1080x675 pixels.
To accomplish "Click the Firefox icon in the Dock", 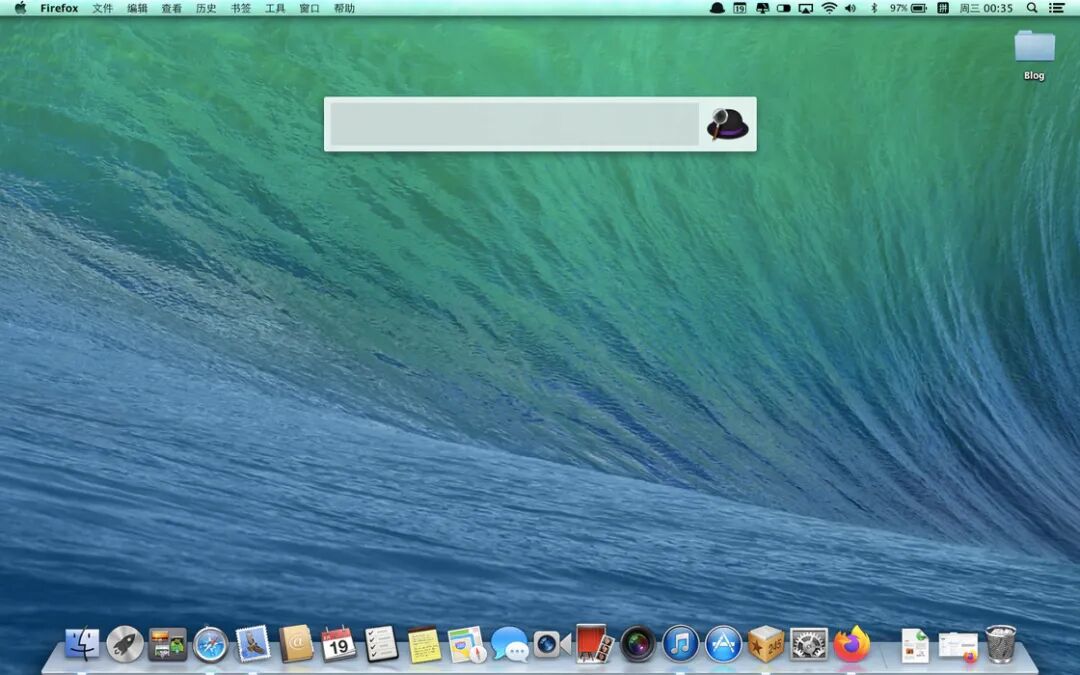I will coord(852,644).
